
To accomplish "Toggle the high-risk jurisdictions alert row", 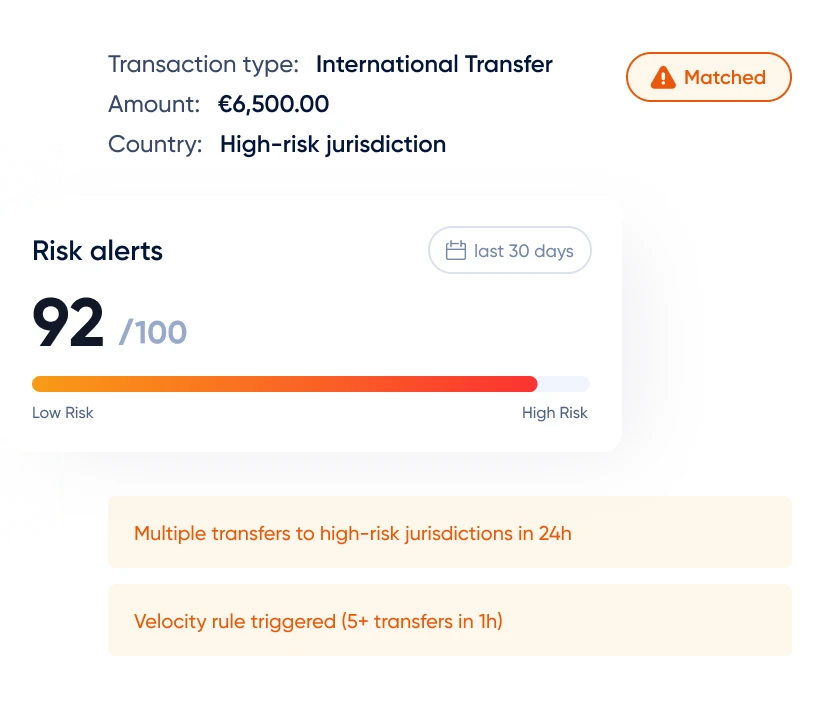I will [x=449, y=533].
